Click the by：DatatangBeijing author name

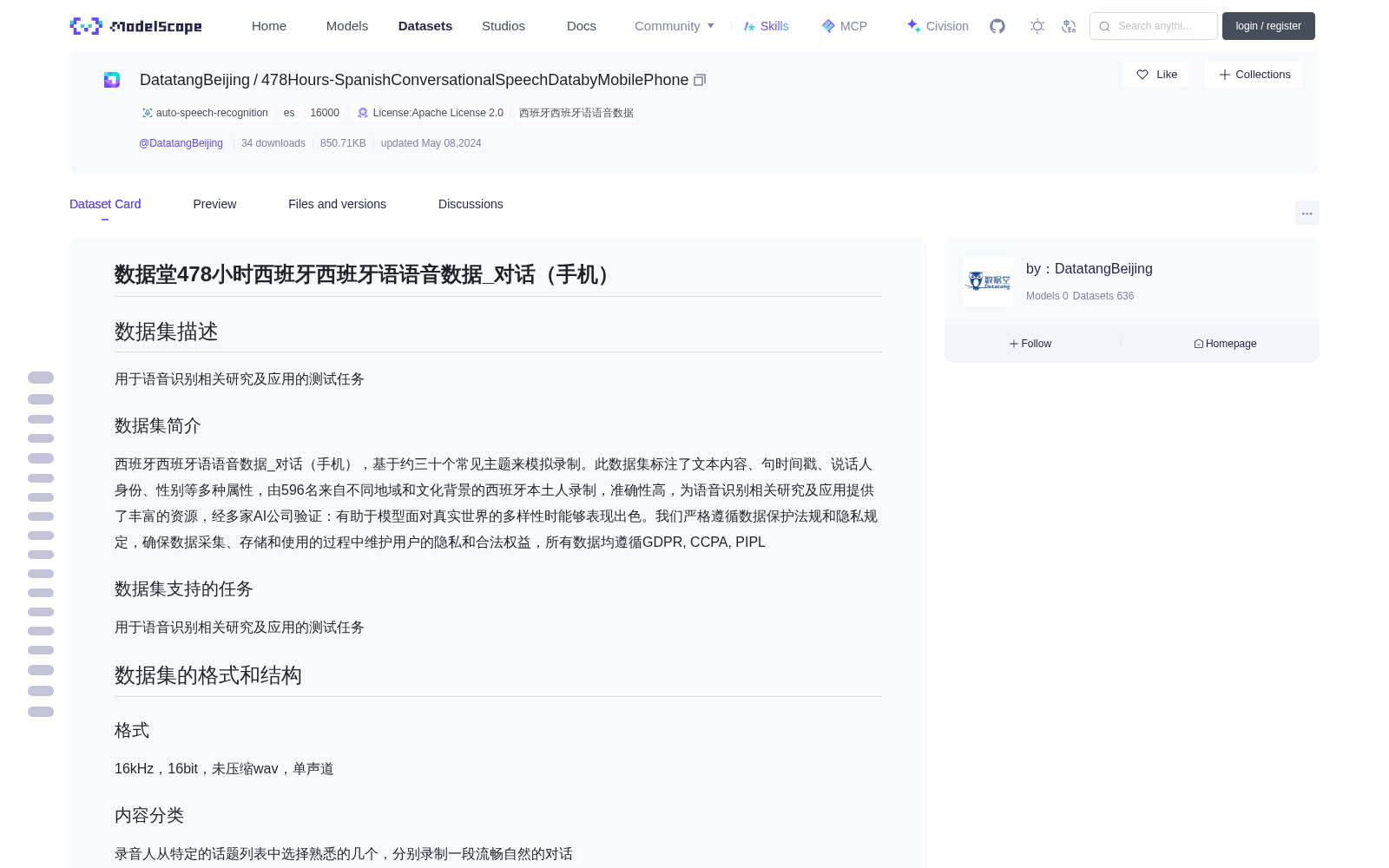click(1089, 269)
